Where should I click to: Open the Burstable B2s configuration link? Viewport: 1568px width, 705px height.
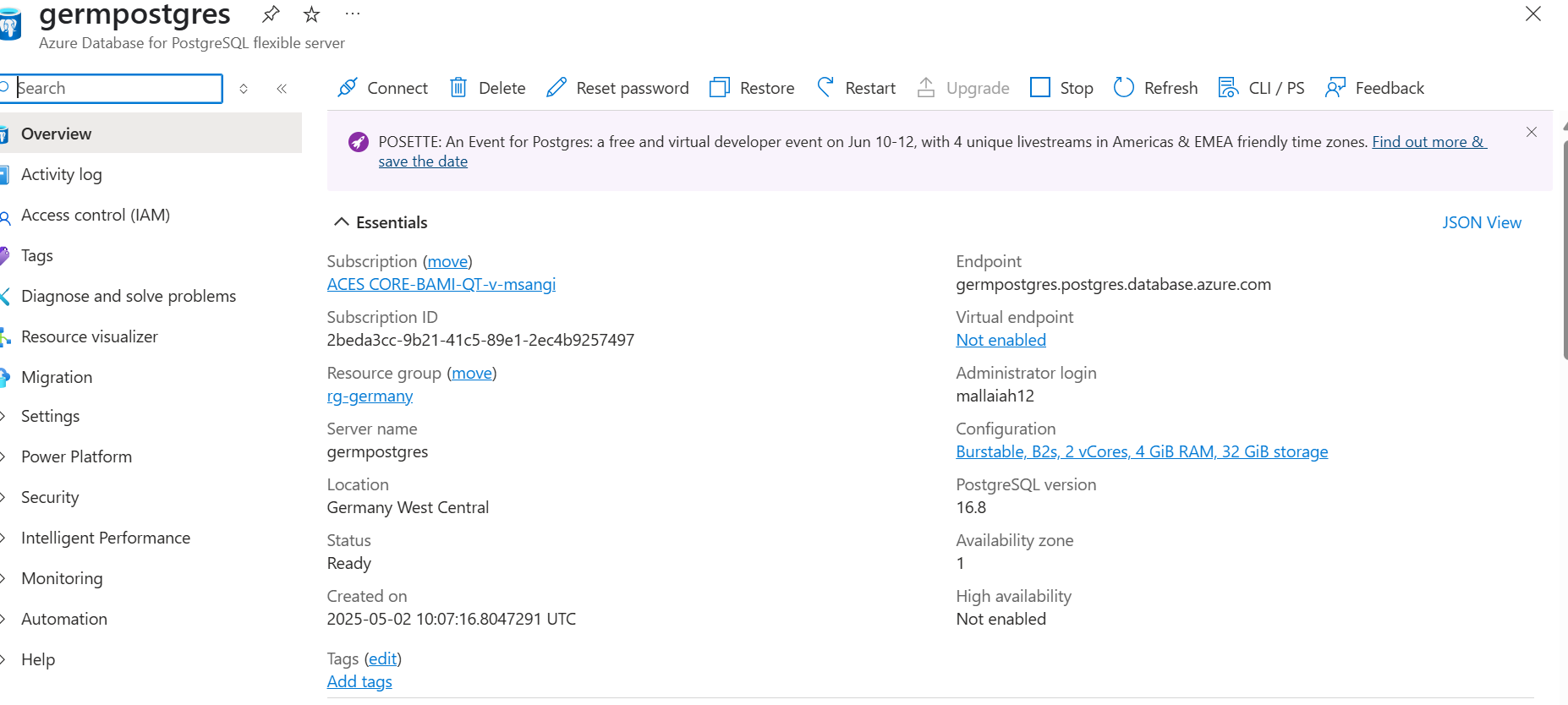1142,451
